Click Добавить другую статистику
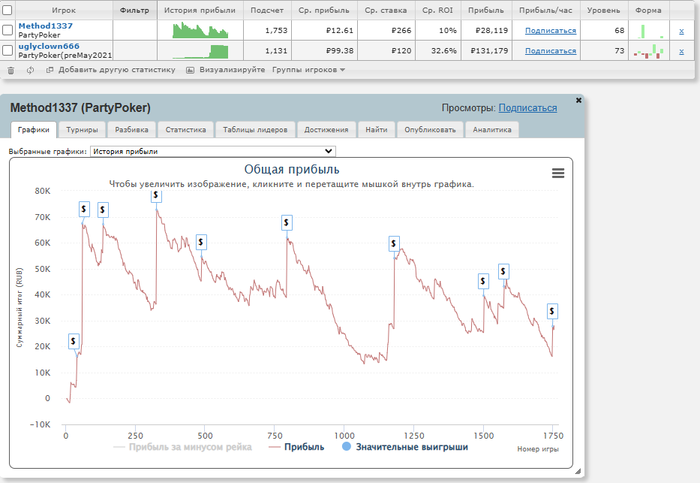The width and height of the screenshot is (700, 483). 111,70
